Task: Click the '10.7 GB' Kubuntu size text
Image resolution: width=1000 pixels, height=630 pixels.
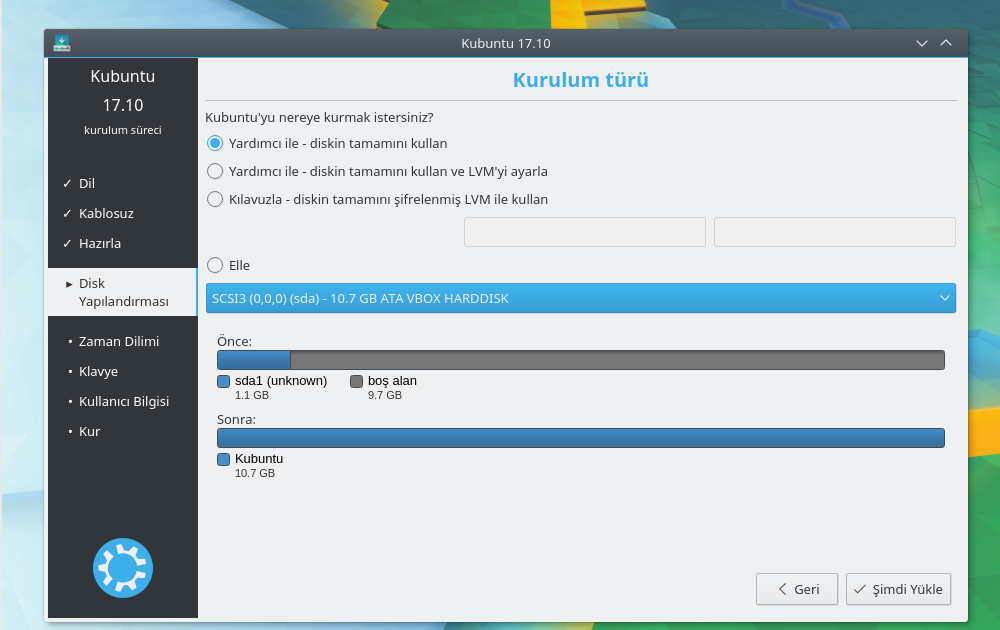Action: (x=254, y=473)
